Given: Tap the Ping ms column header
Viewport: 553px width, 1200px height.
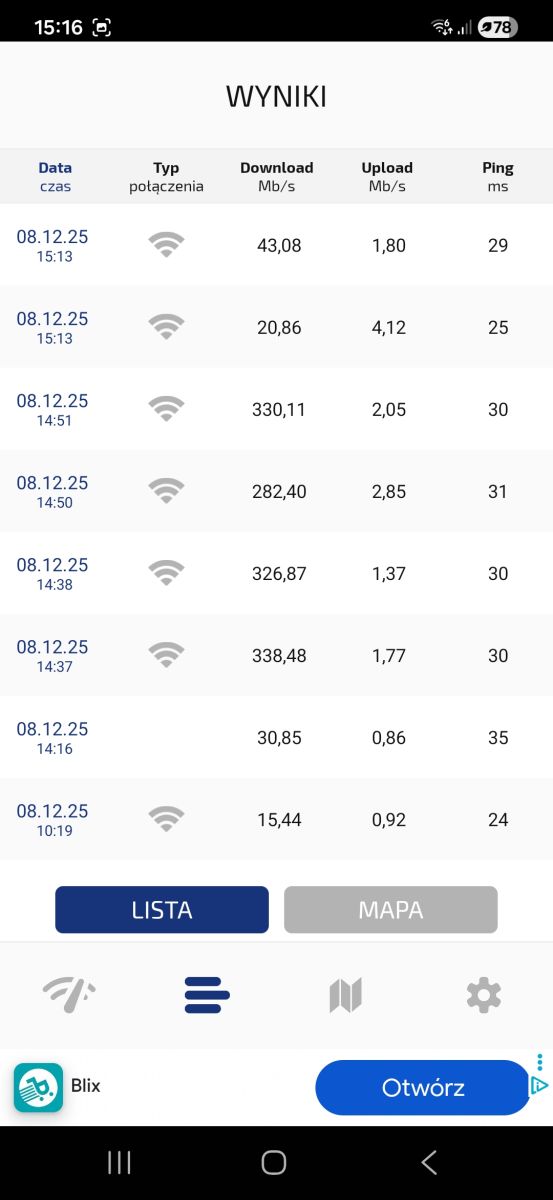Looking at the screenshot, I should click(498, 177).
